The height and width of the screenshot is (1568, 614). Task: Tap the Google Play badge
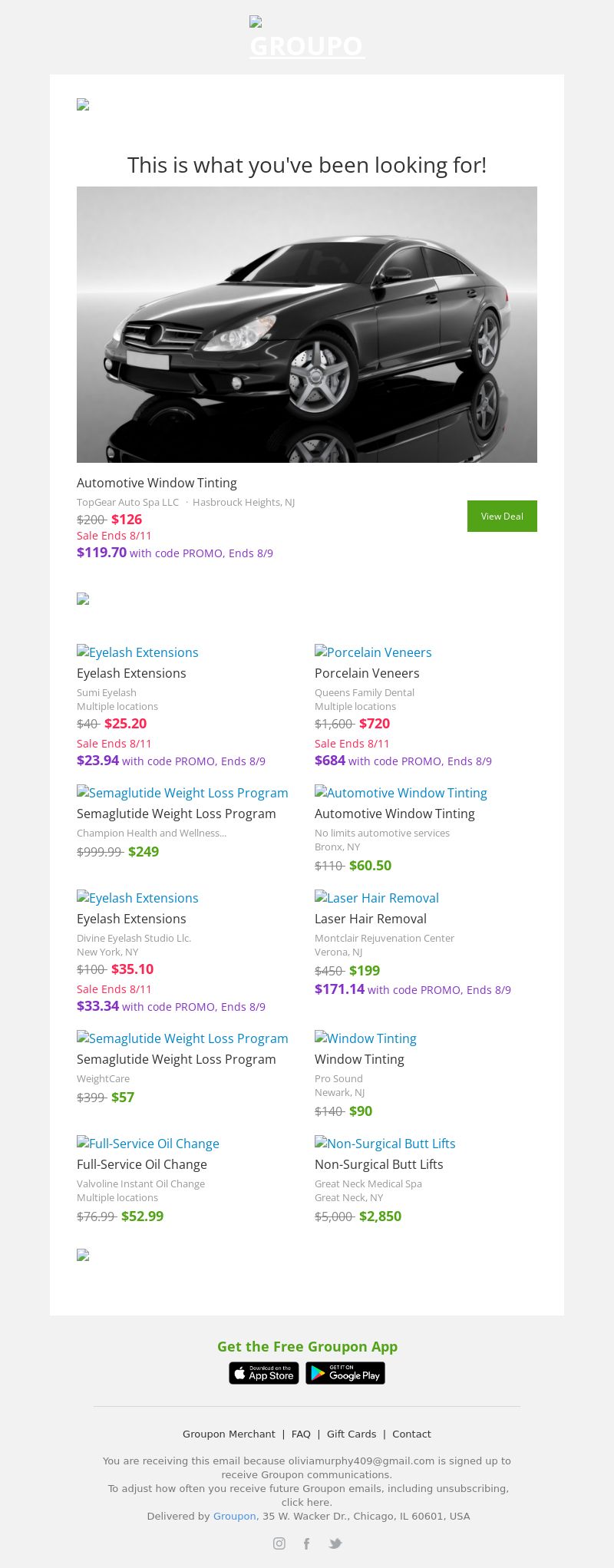(x=345, y=1373)
